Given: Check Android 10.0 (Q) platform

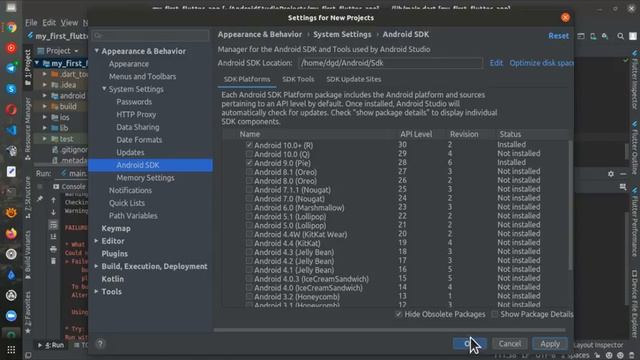Looking at the screenshot, I should tap(249, 154).
